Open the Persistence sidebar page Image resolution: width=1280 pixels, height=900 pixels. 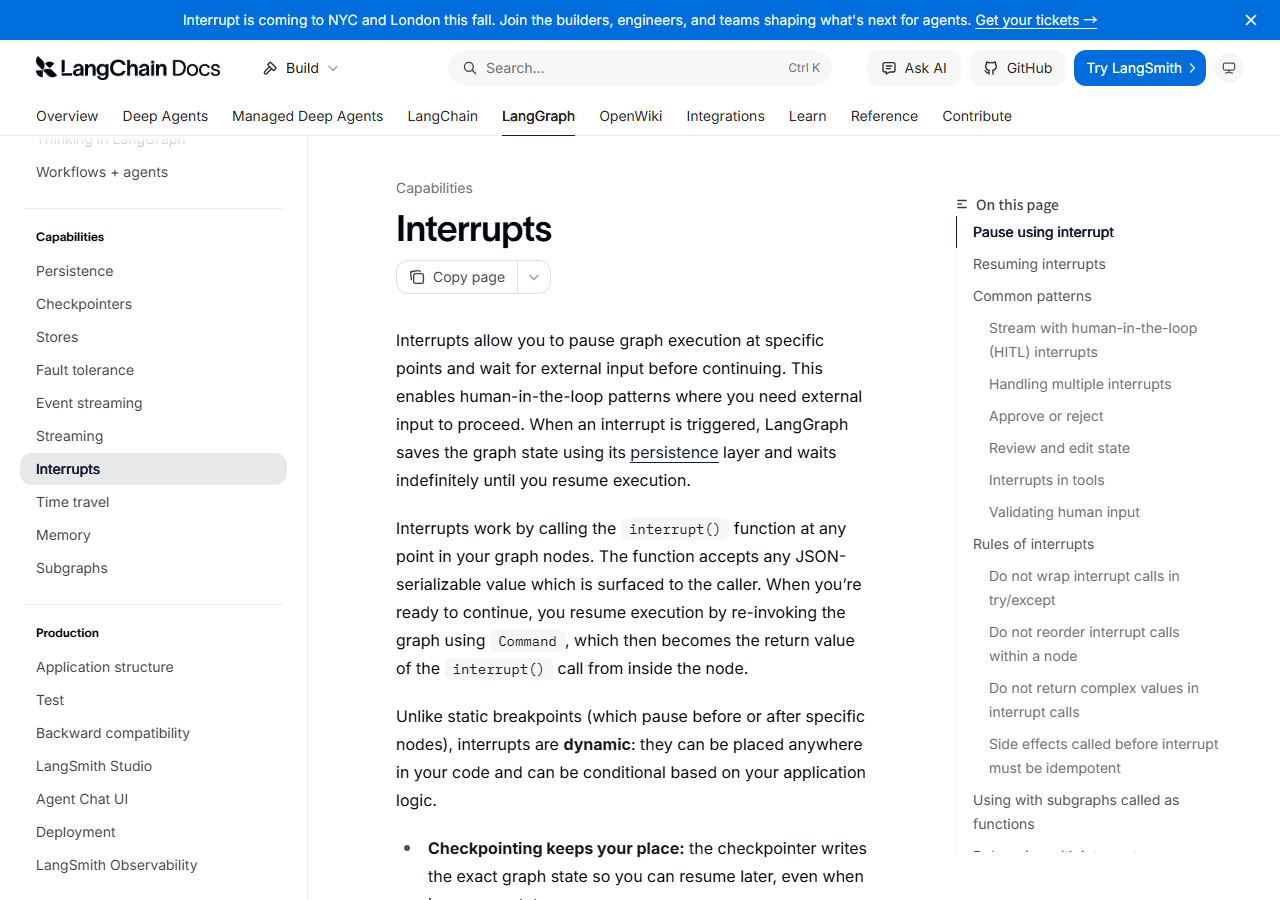tap(153, 271)
